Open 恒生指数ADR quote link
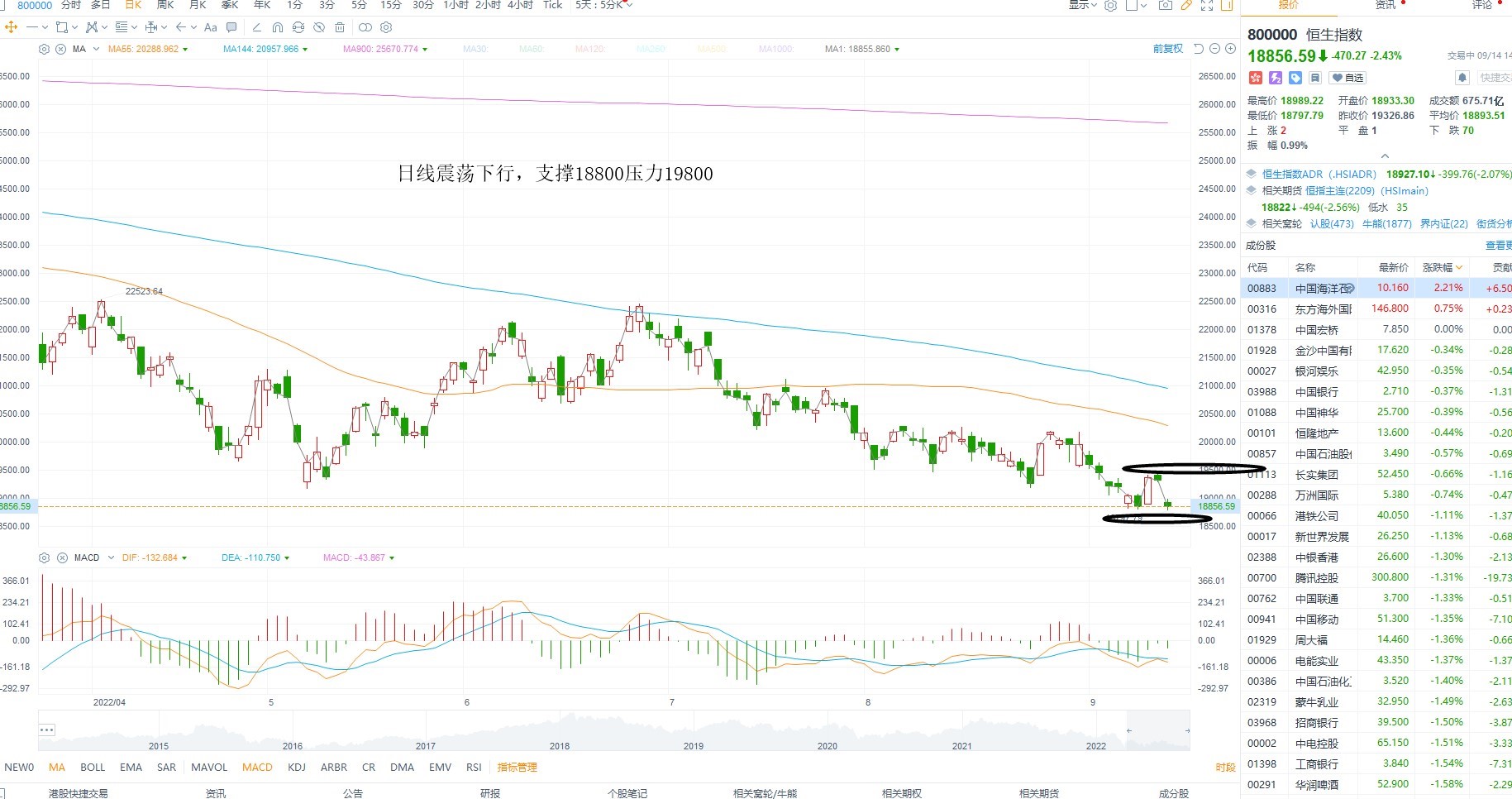 [1319, 174]
